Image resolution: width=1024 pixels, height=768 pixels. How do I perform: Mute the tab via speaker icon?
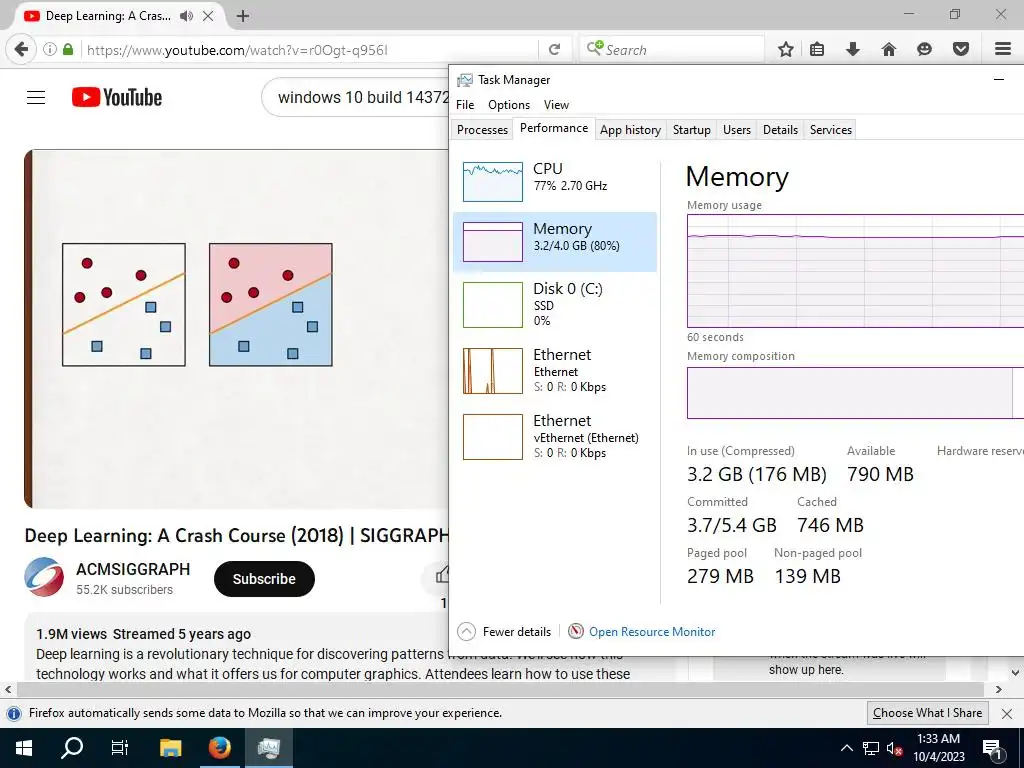[186, 16]
